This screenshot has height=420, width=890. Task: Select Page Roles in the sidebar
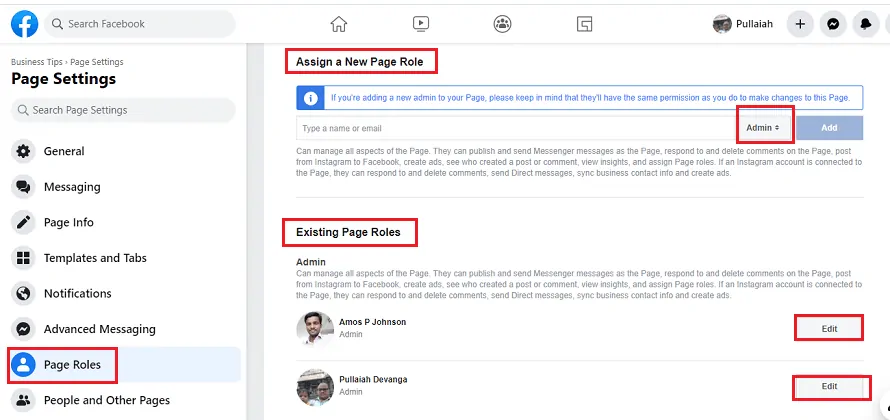tap(72, 365)
